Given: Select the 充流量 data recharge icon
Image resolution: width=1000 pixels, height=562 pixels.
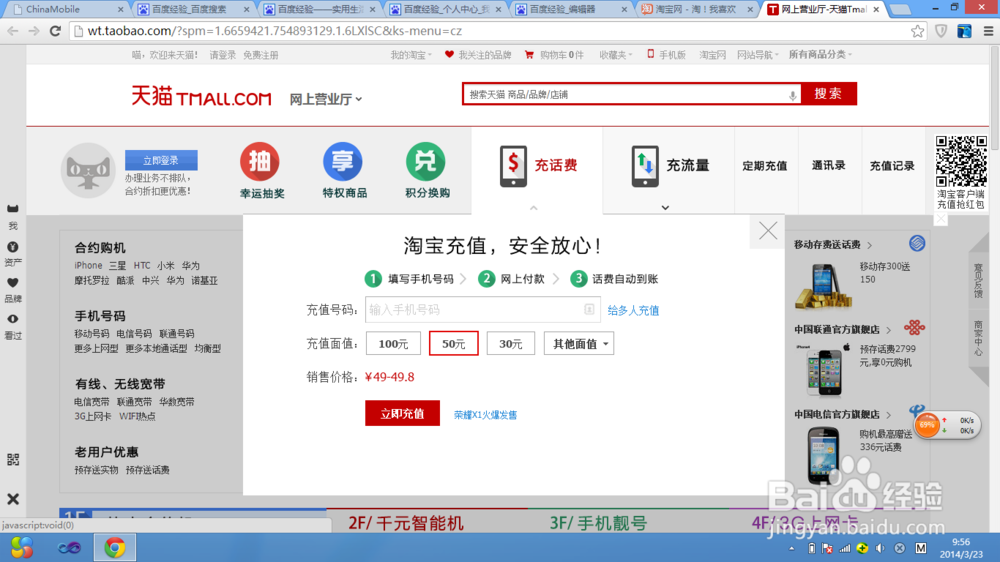Looking at the screenshot, I should click(645, 166).
